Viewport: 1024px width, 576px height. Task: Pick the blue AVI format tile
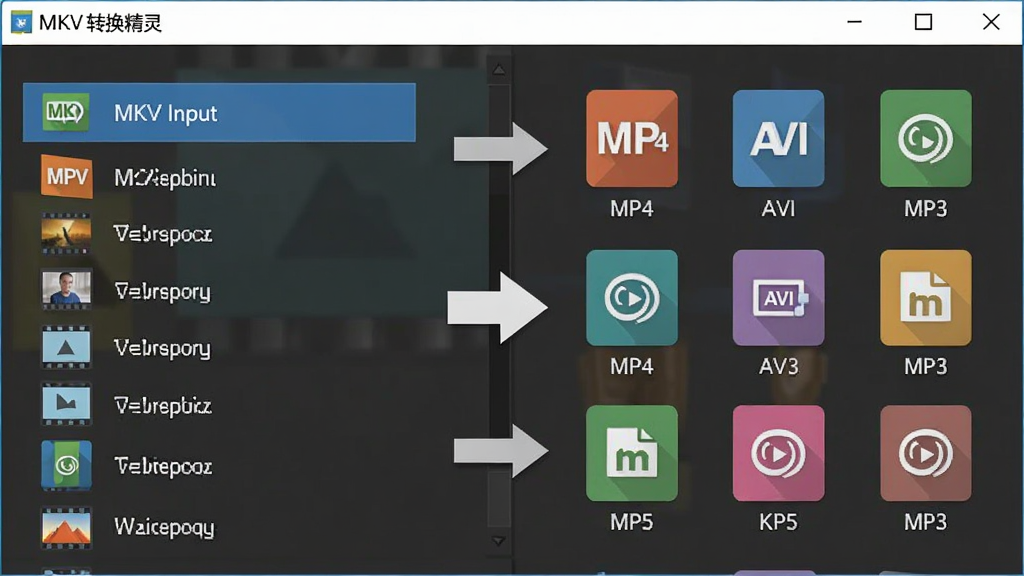click(x=778, y=138)
